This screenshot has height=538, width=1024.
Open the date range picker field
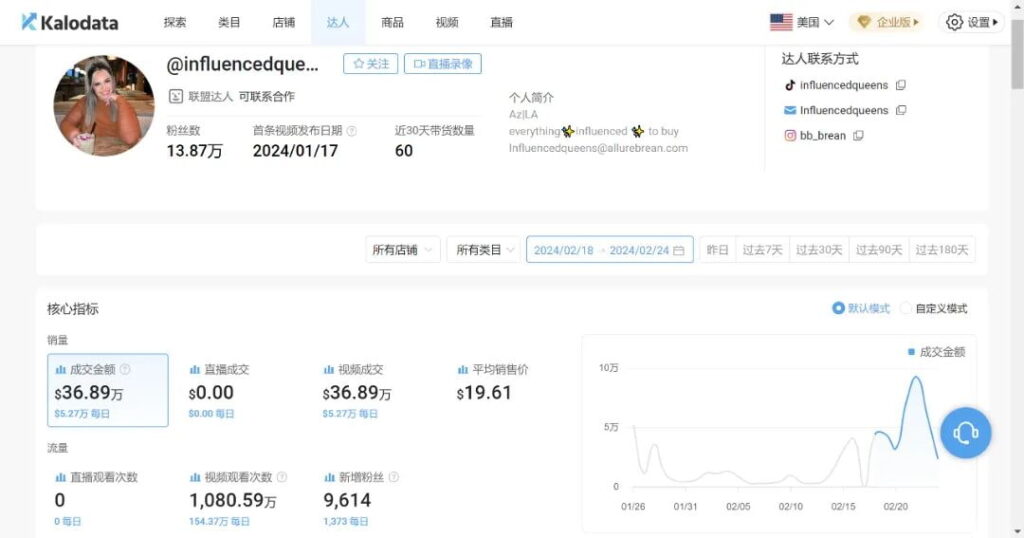609,250
